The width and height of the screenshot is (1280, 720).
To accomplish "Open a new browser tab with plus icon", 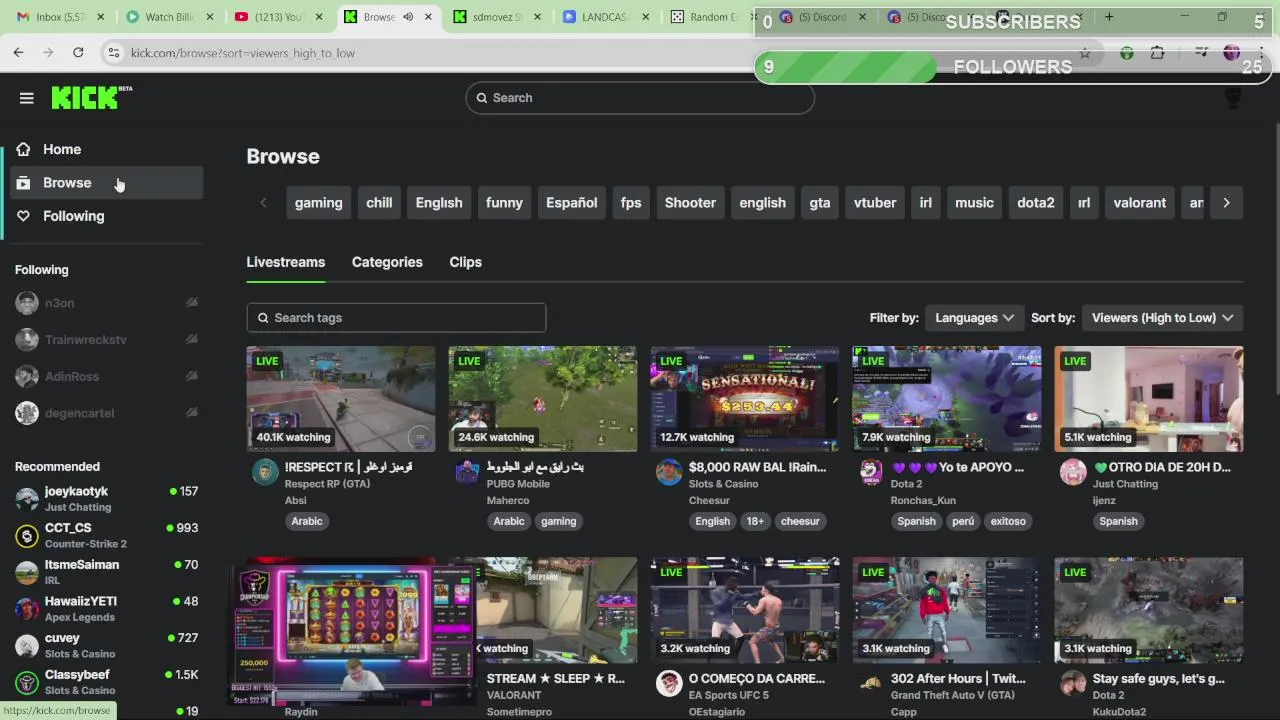I will pos(1109,17).
